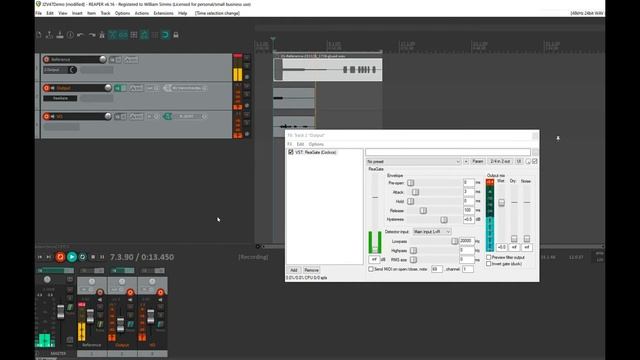Toggle the locking padlock toolbar icon
Screen dimensions: 640x360
176,35
